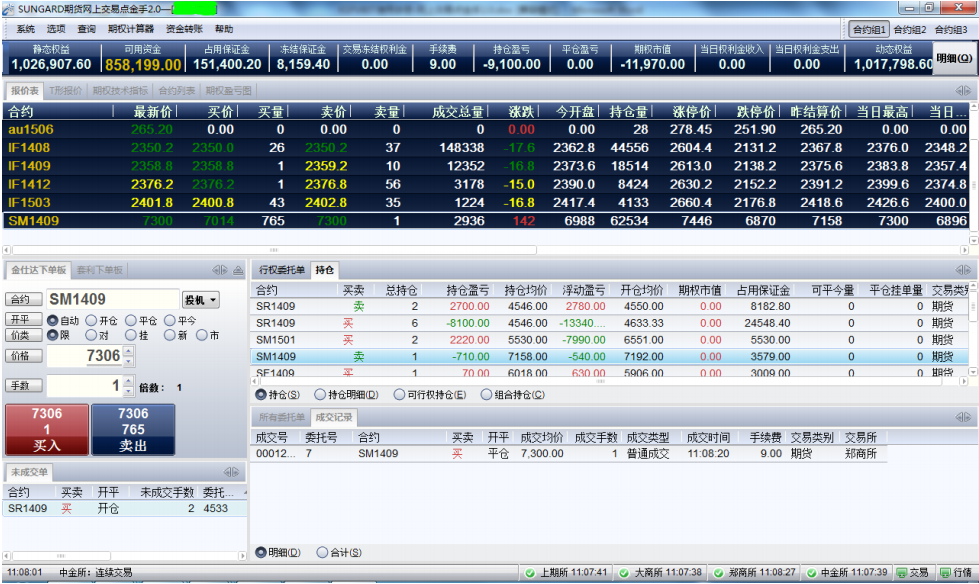This screenshot has width=979, height=584.
Task: Click the 开平 button
Action: [24, 320]
